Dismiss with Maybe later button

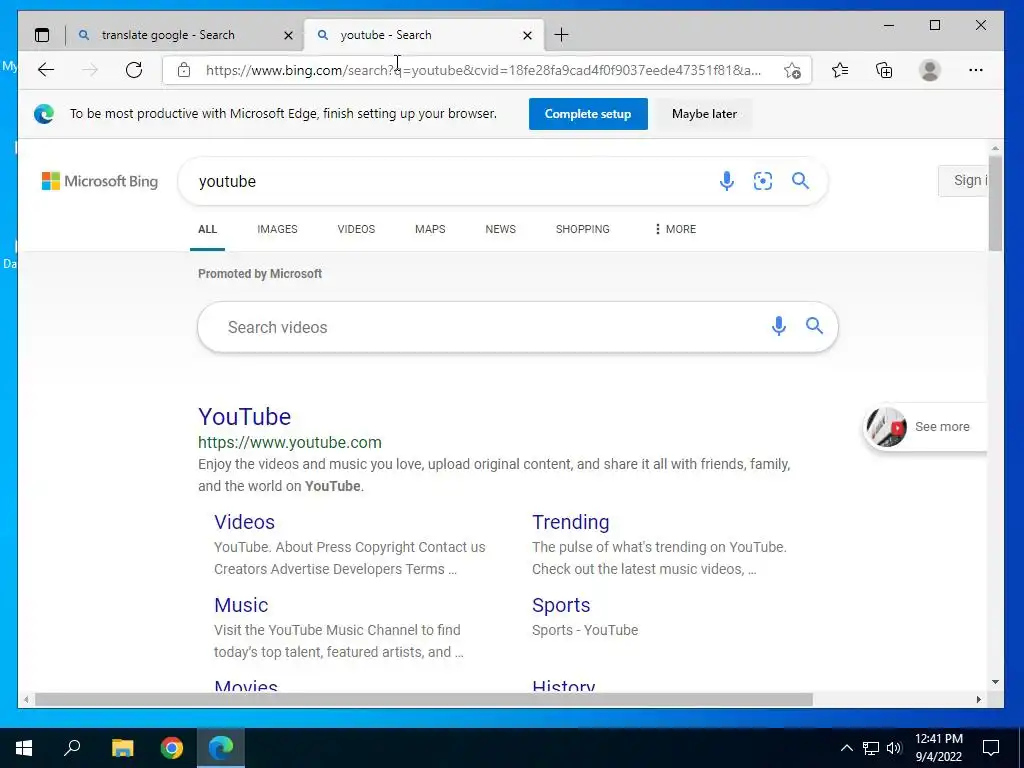point(704,114)
